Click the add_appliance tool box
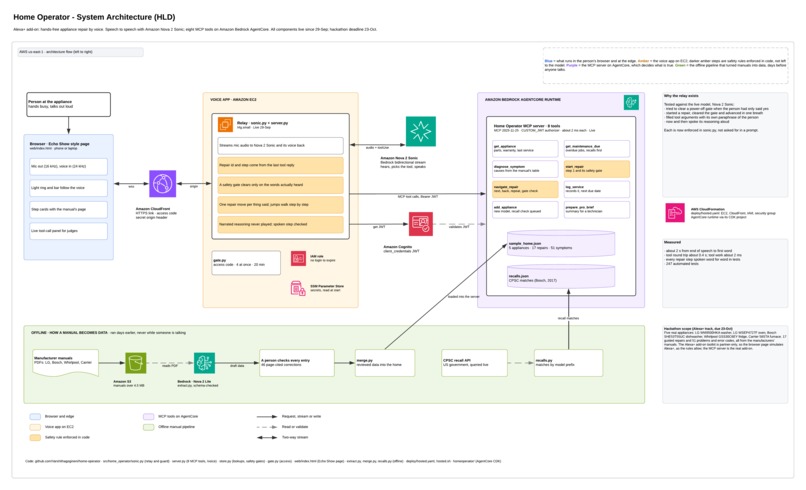 (x=525, y=209)
